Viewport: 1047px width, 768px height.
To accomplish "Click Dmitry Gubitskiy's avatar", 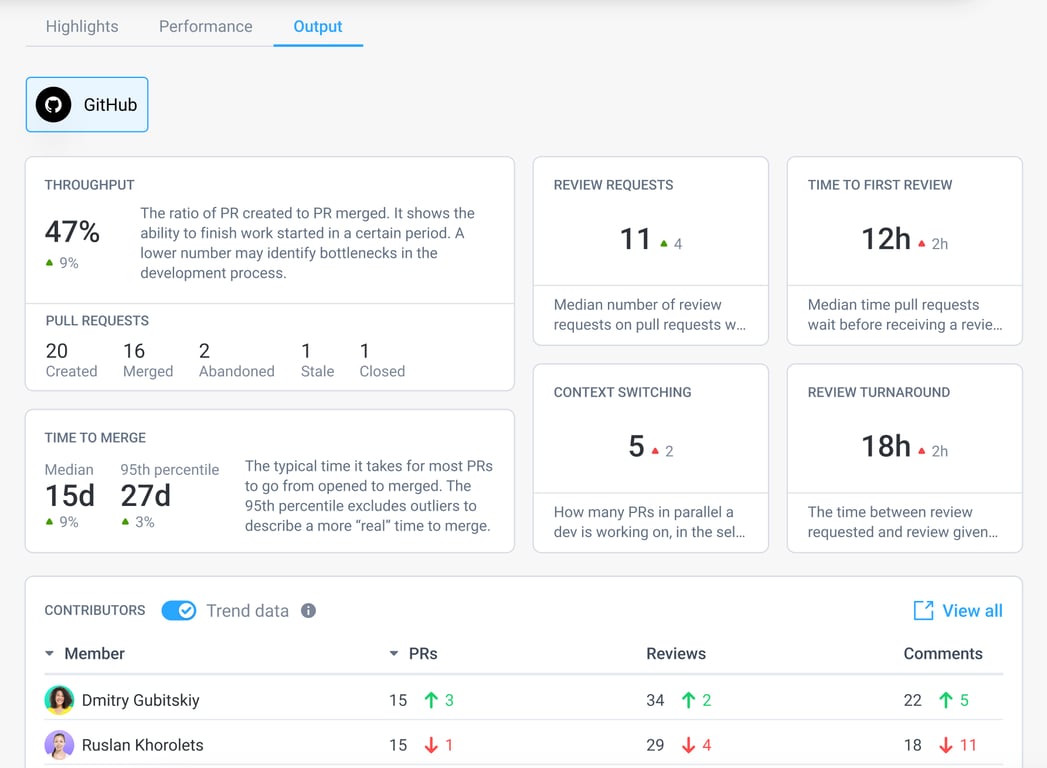I will click(58, 700).
